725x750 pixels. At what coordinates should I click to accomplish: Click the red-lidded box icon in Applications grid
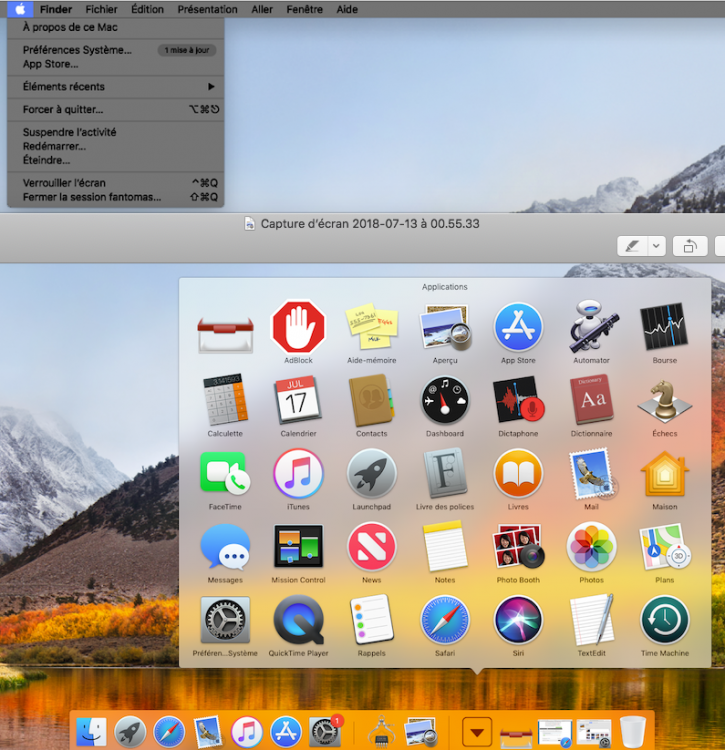(x=225, y=335)
